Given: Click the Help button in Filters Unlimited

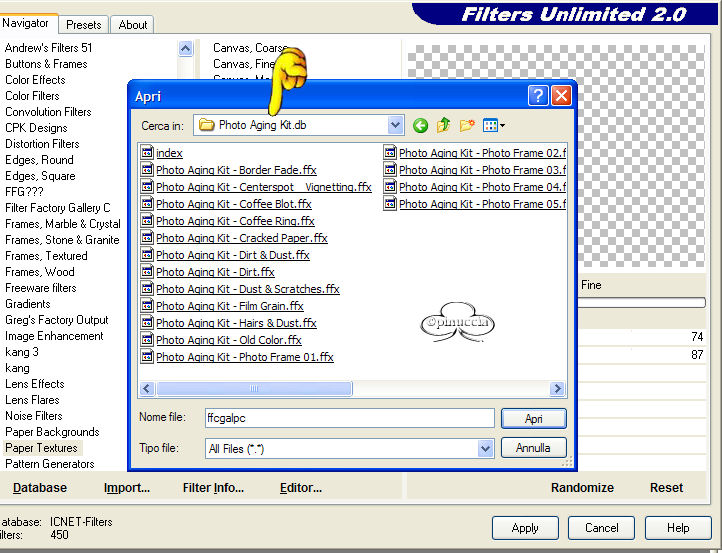Looking at the screenshot, I should (x=678, y=528).
